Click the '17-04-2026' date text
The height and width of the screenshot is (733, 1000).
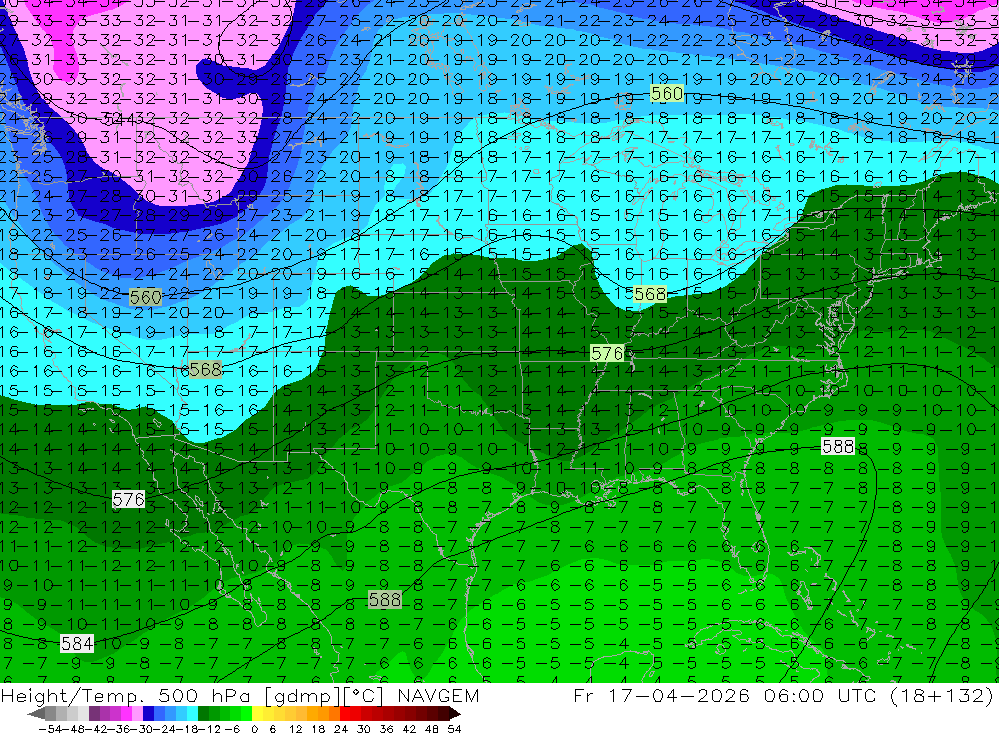tap(679, 696)
